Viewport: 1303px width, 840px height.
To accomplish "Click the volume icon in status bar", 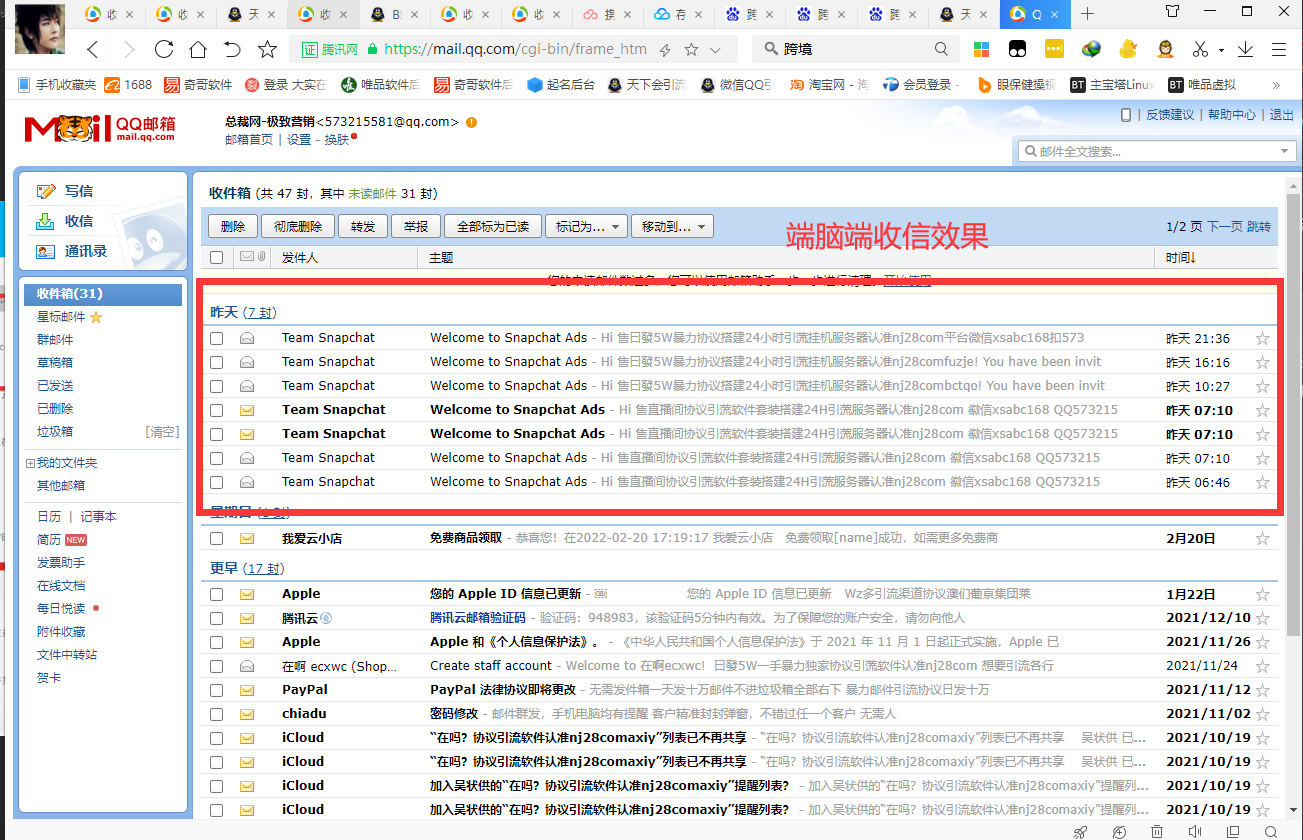I will coord(1194,832).
